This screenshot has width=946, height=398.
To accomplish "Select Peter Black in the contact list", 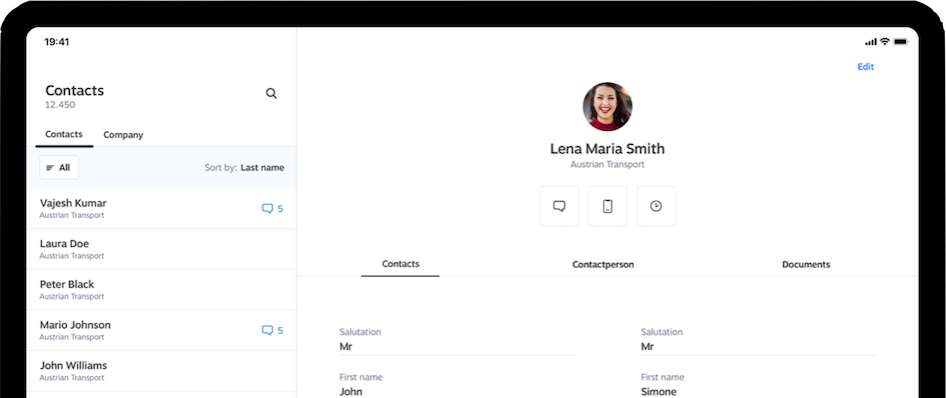I will [x=161, y=289].
